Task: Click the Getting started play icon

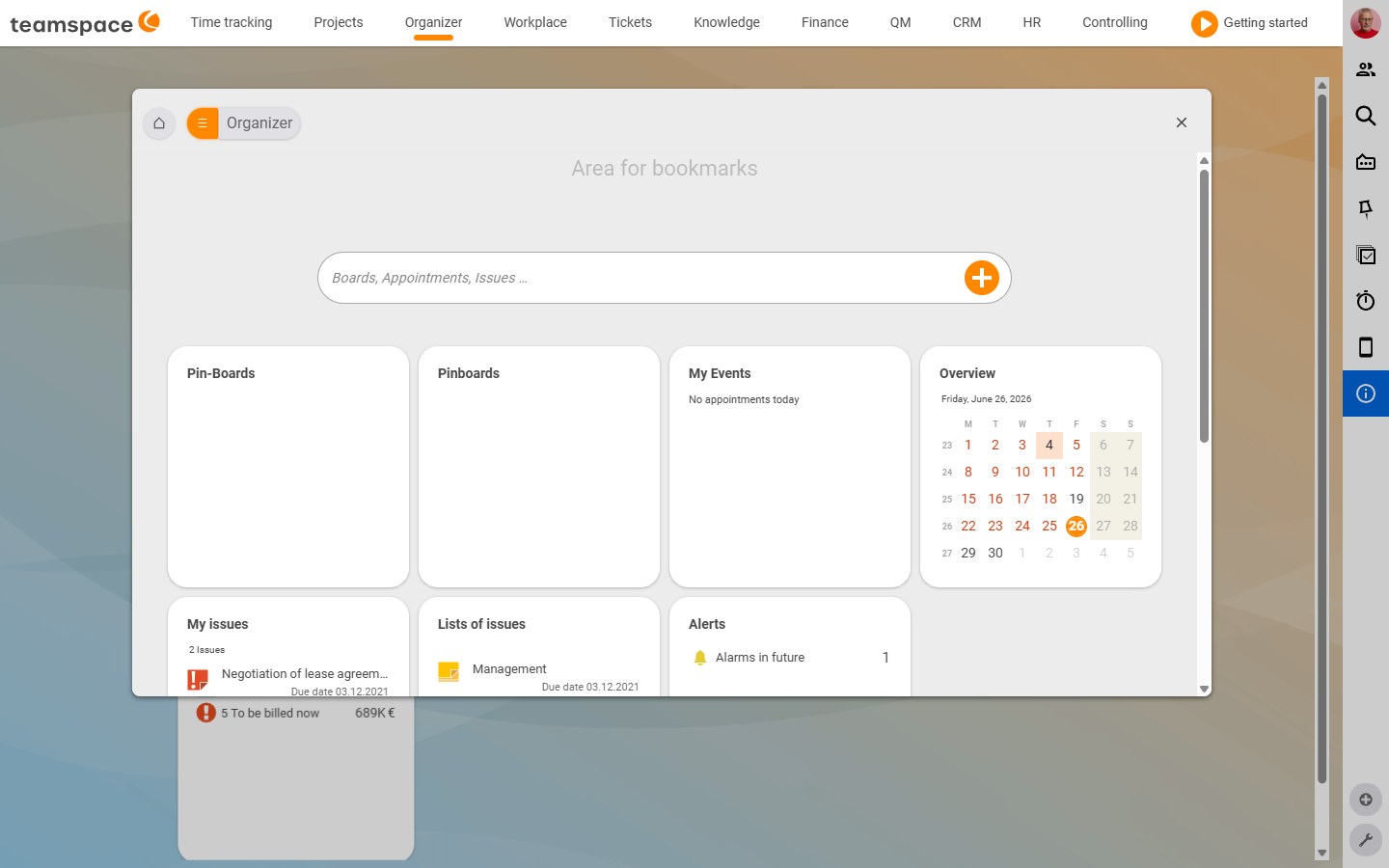Action: pos(1205,23)
